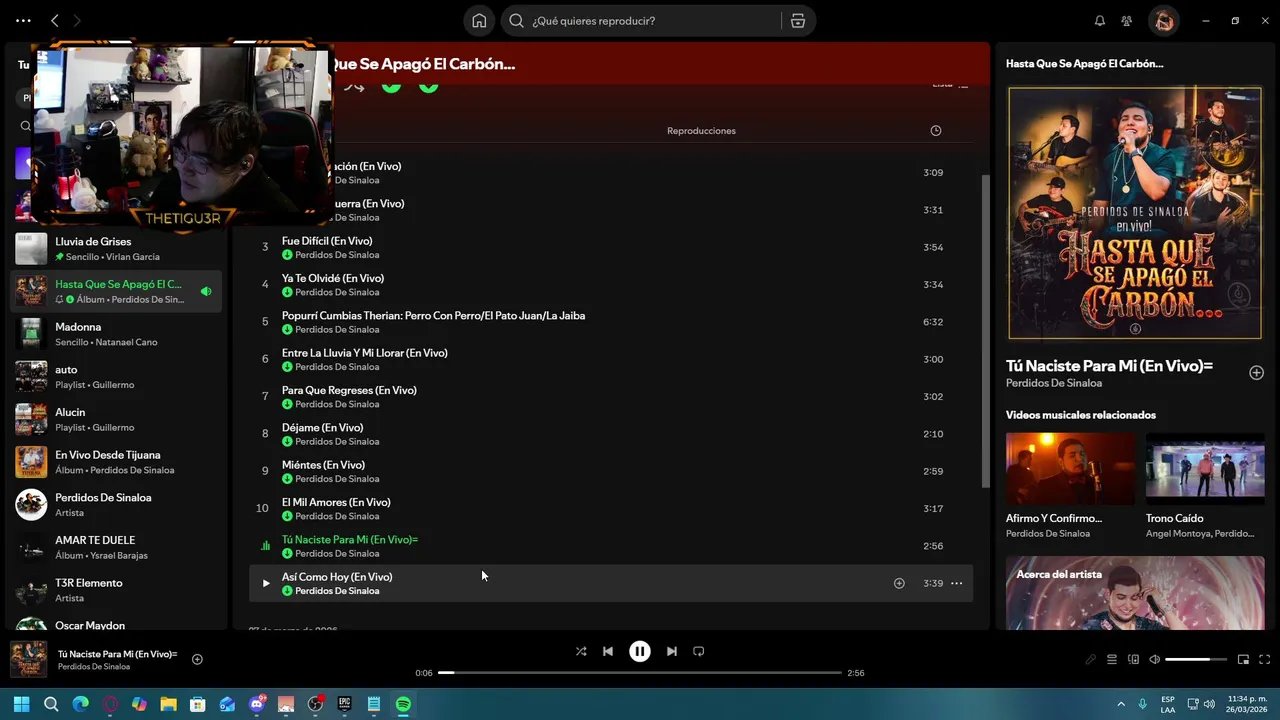Toggle the system tray microphone icon

(x=1142, y=704)
